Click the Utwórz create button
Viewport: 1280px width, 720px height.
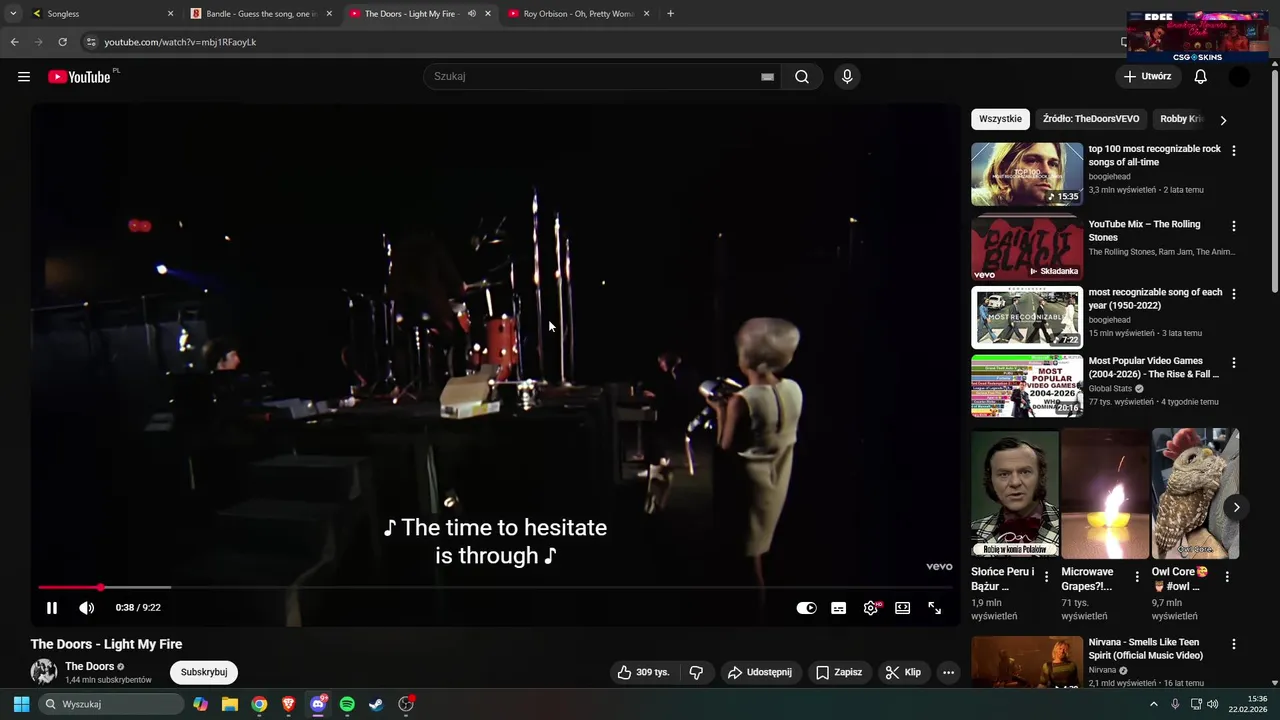click(x=1148, y=77)
